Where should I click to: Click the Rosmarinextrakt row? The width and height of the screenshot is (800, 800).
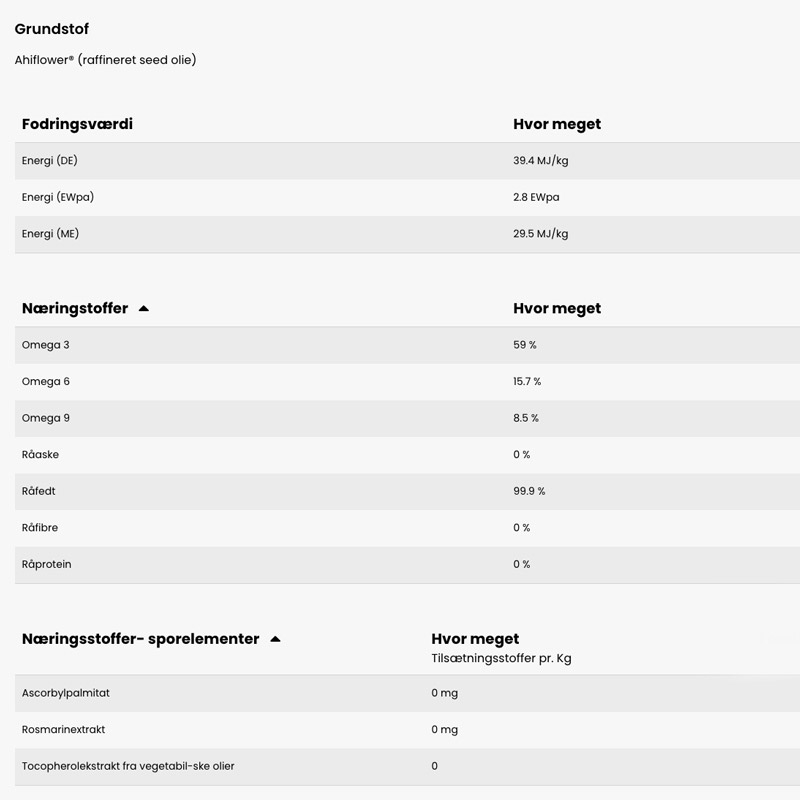(407, 730)
